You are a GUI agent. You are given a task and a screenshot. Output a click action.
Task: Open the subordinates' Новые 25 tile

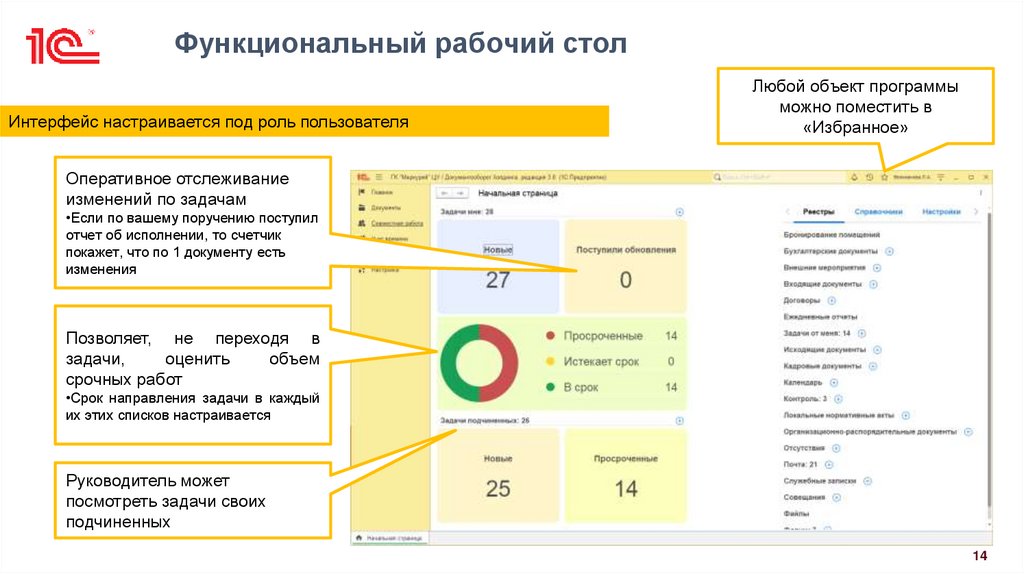click(498, 475)
